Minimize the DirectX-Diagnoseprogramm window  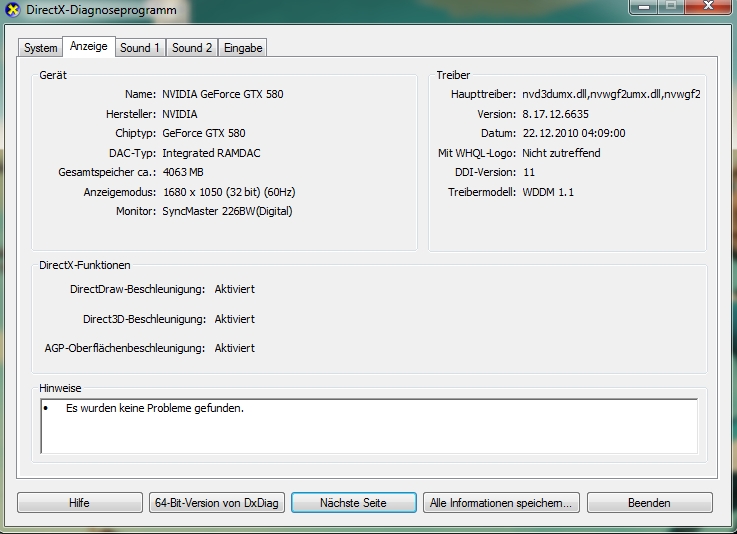tap(644, 7)
